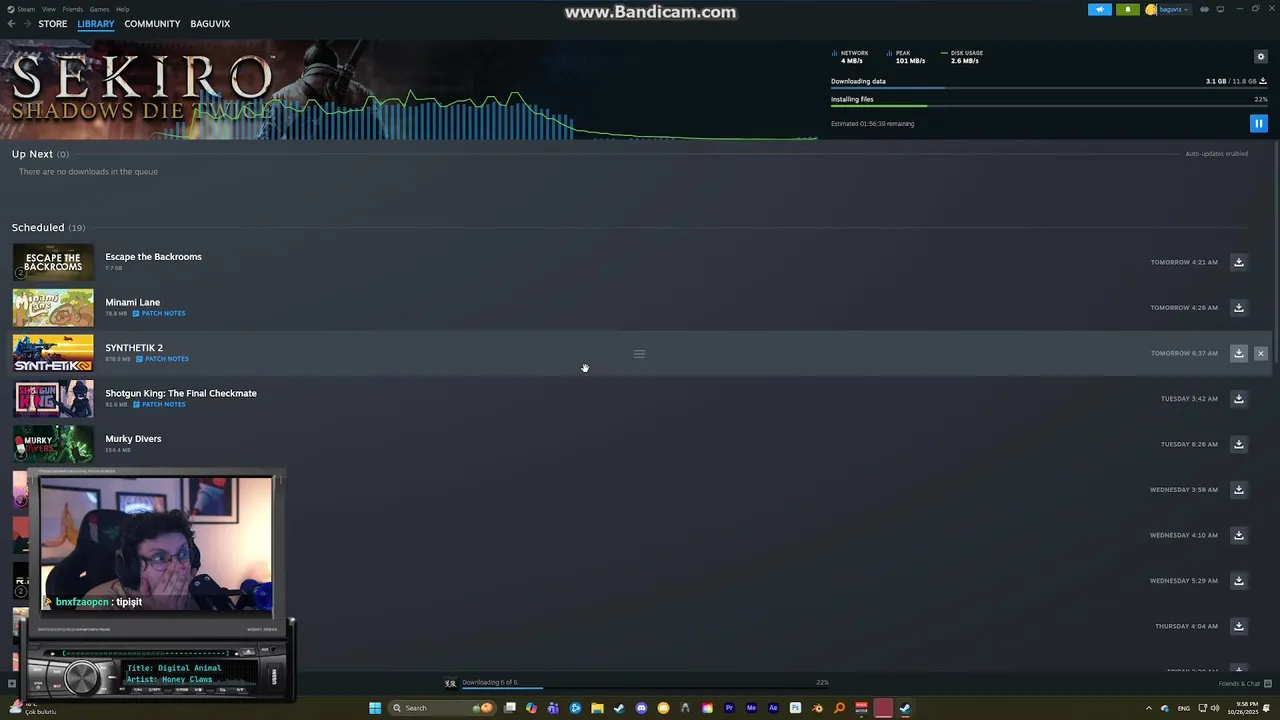This screenshot has width=1280, height=720.
Task: Click the Installing files progress bar
Action: [1049, 106]
